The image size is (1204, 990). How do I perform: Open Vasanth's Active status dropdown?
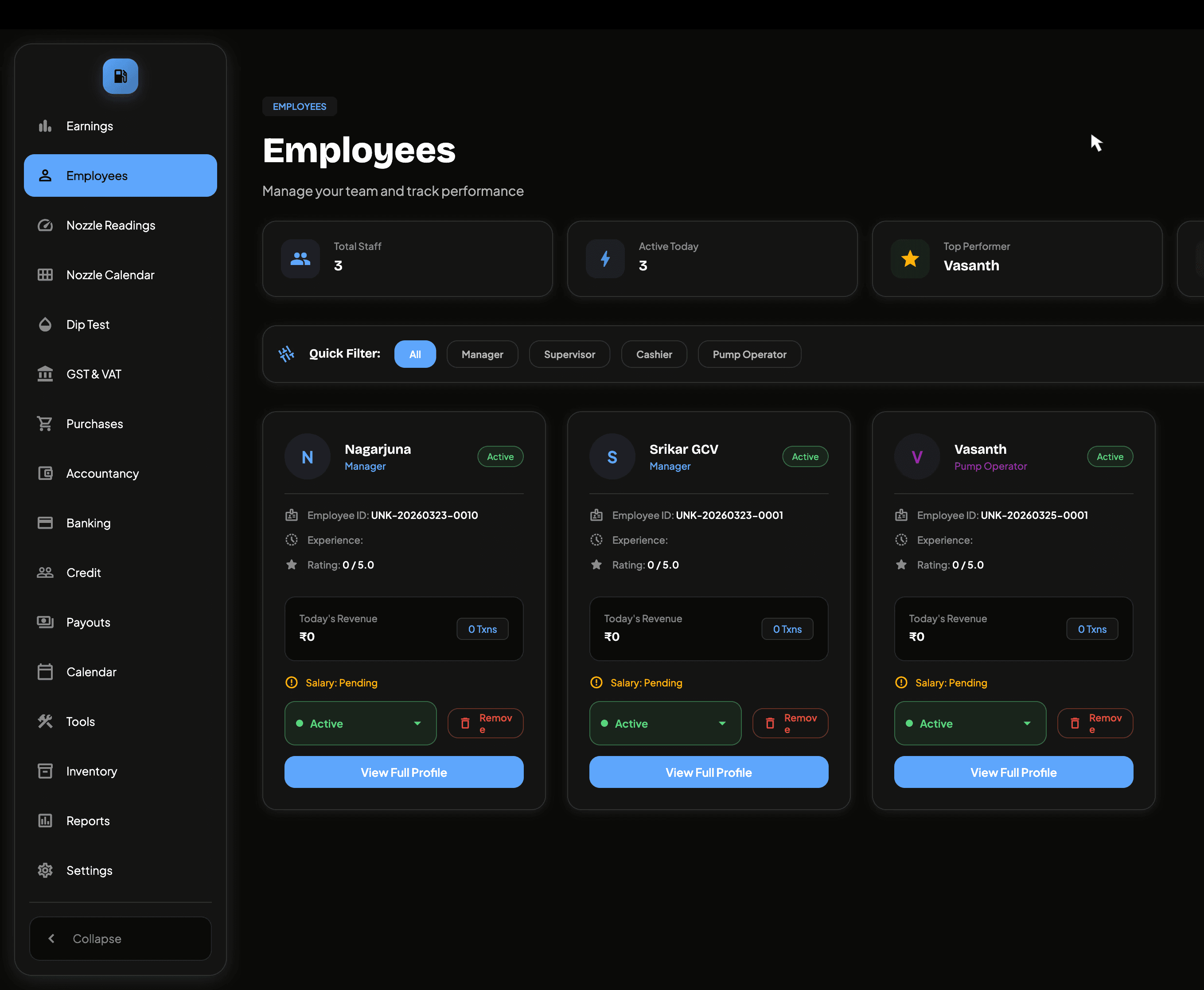point(970,723)
